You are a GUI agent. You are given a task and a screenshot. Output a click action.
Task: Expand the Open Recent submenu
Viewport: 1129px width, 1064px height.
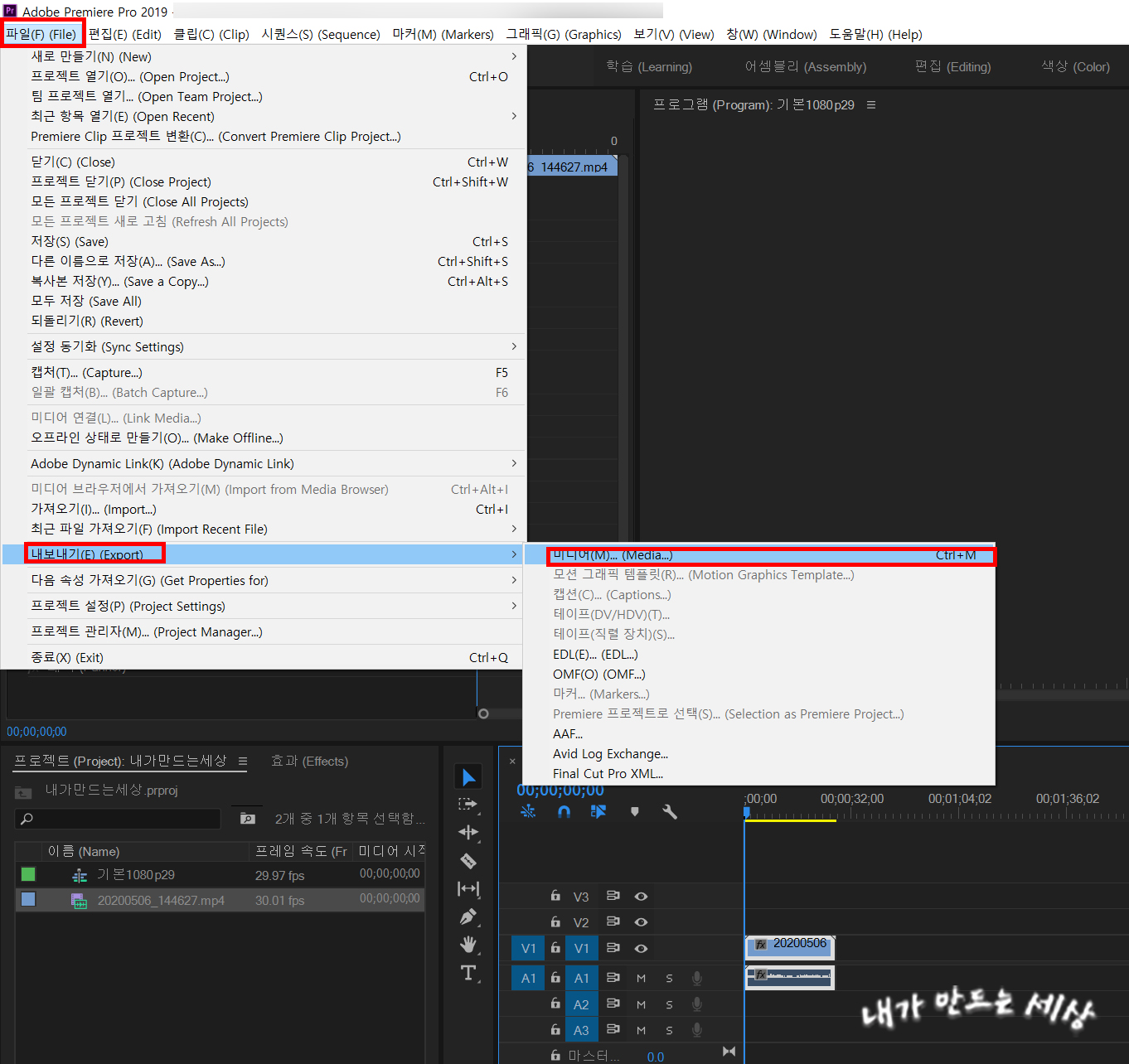click(264, 116)
